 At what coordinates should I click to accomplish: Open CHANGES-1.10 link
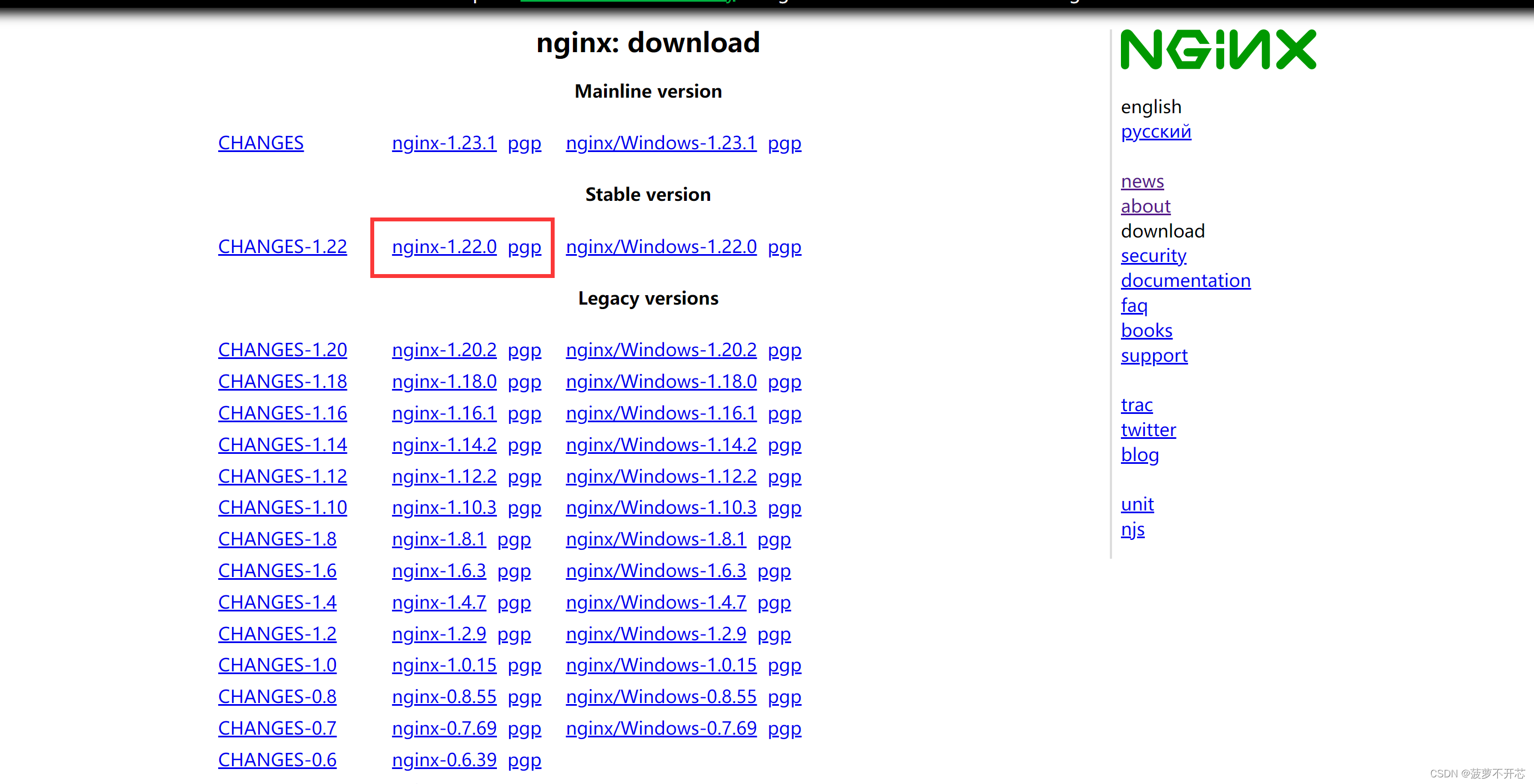282,507
